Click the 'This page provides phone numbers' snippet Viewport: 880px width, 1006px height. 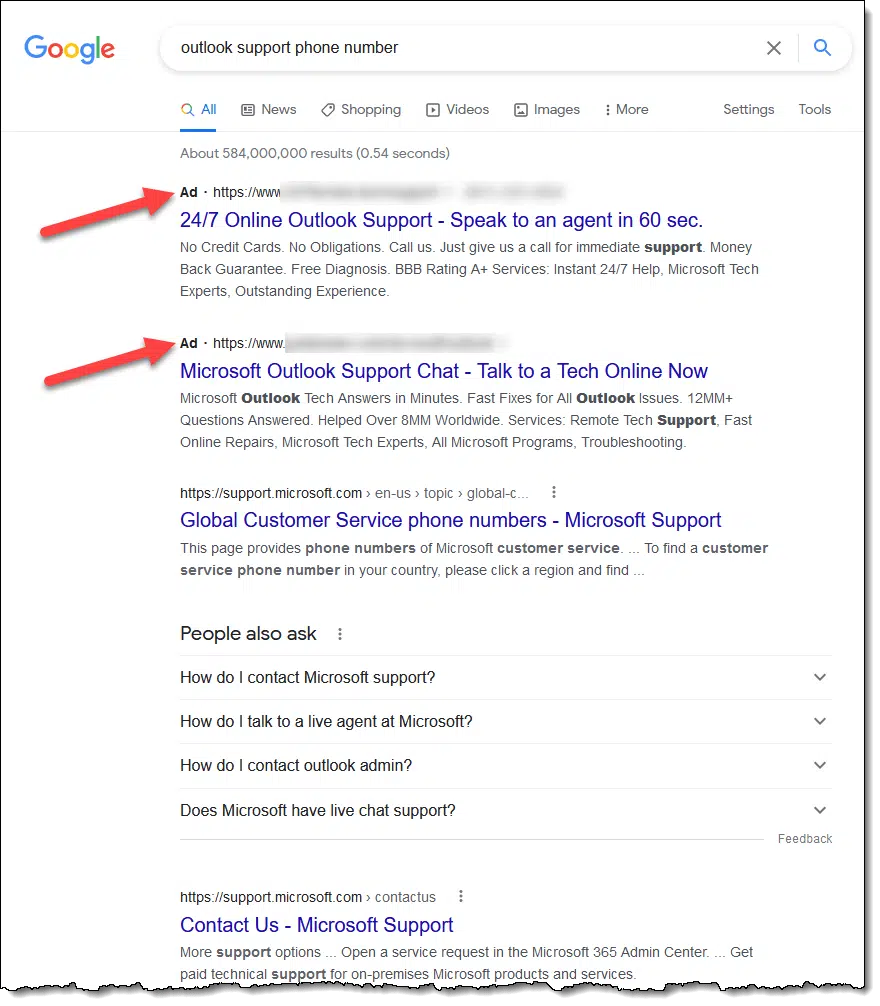coord(474,559)
